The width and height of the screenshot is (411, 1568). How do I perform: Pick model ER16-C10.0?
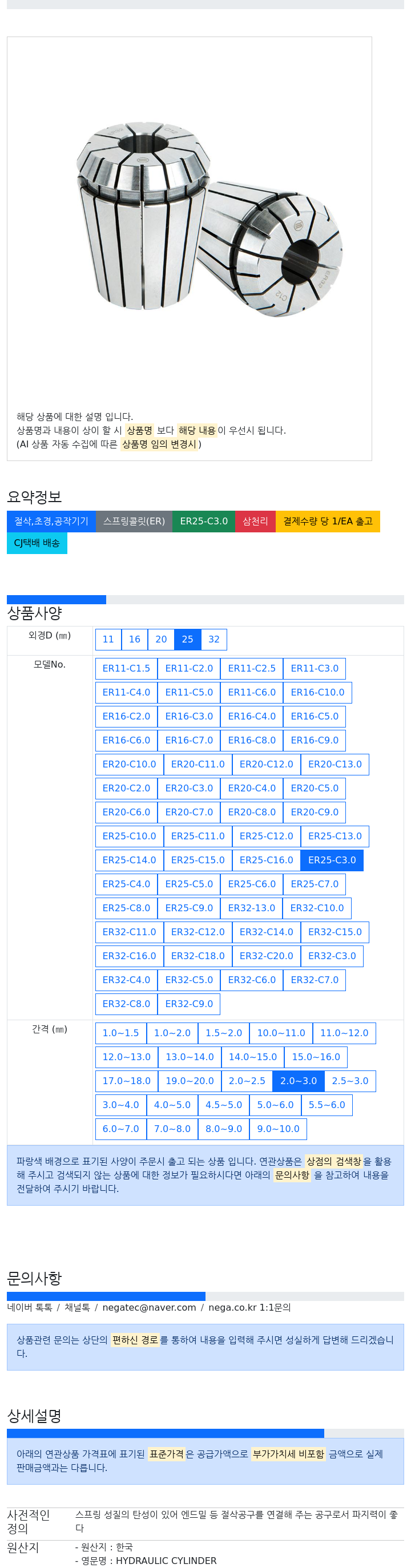coord(317,692)
